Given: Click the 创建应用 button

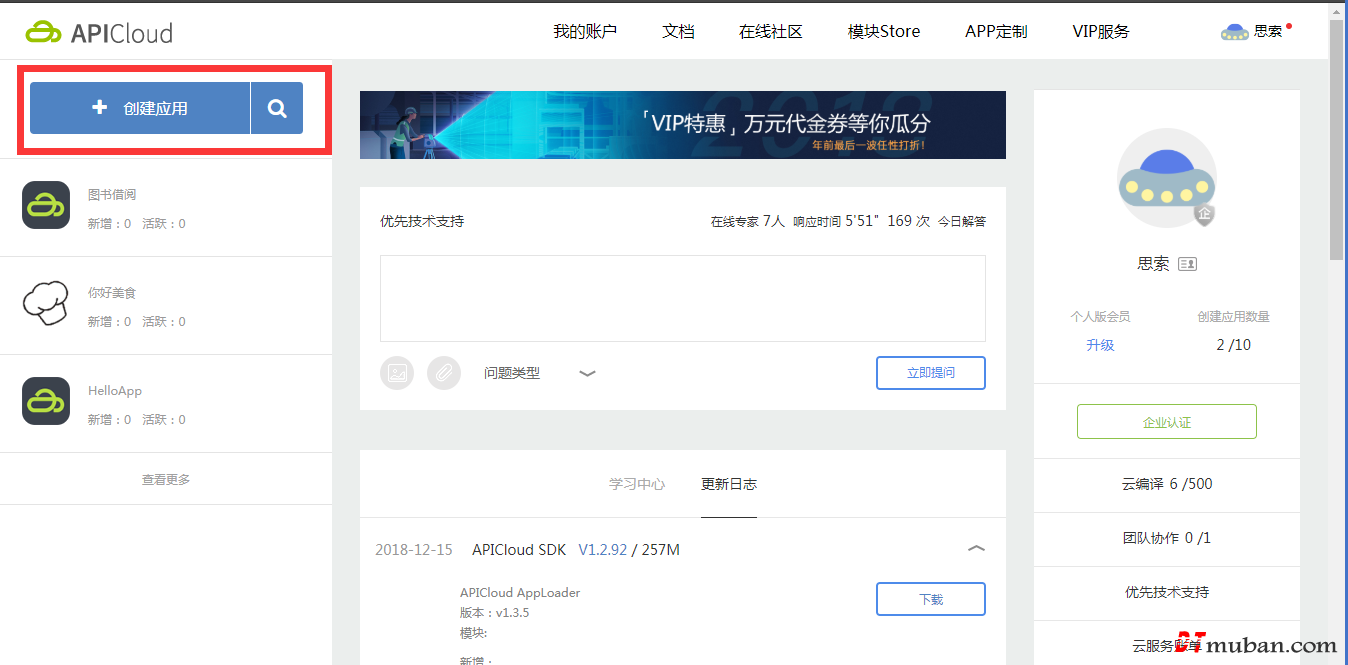Looking at the screenshot, I should click(x=140, y=108).
